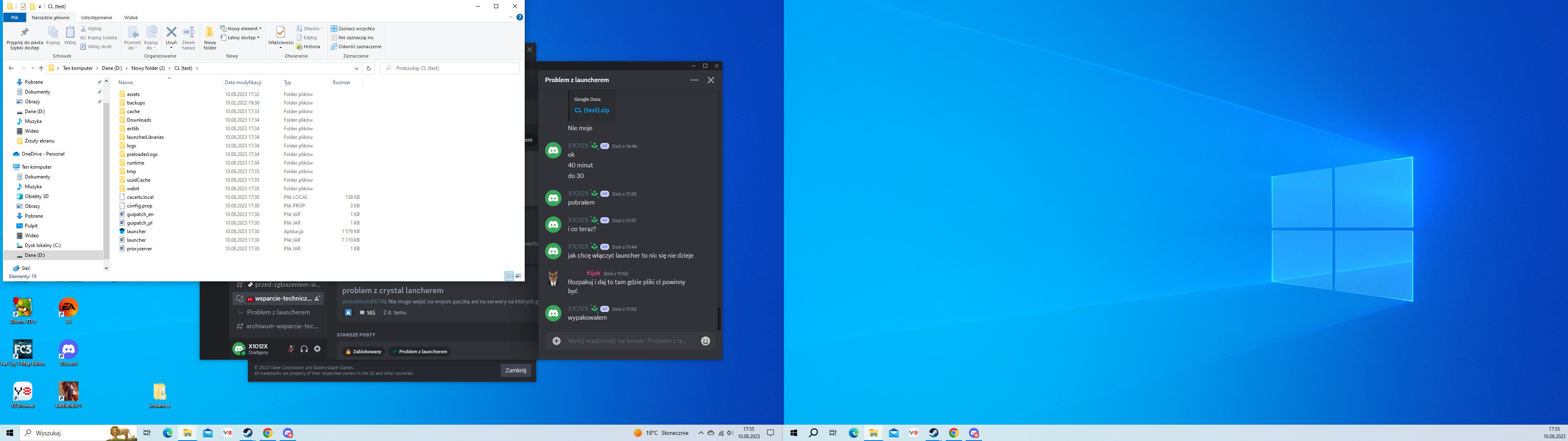The height and width of the screenshot is (441, 1568).
Task: Click the plus attachment icon in Discord
Action: 556,341
